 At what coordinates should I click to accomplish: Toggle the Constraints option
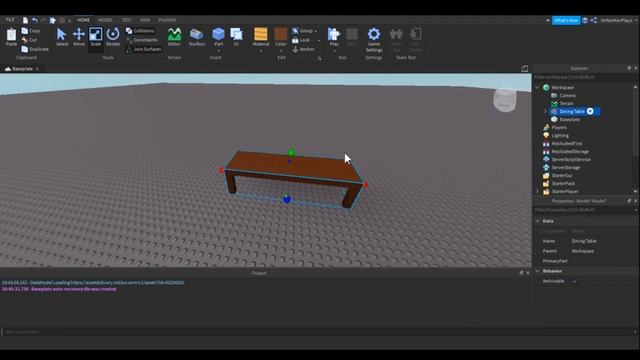(x=142, y=40)
